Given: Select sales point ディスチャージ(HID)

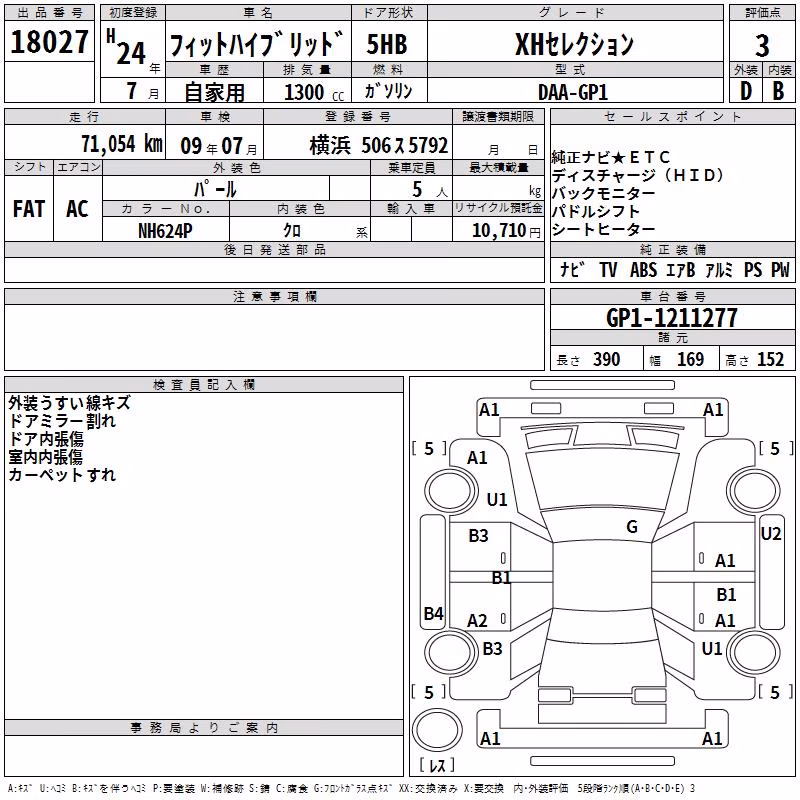Looking at the screenshot, I should point(637,176).
